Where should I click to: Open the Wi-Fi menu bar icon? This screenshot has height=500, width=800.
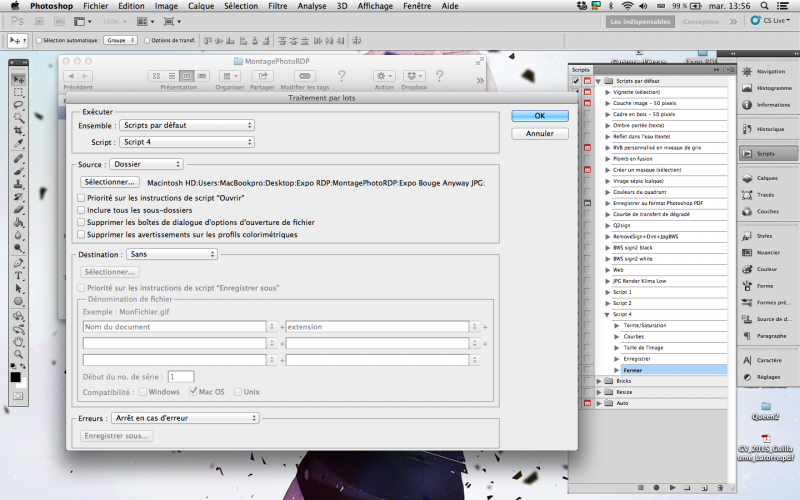pos(628,6)
